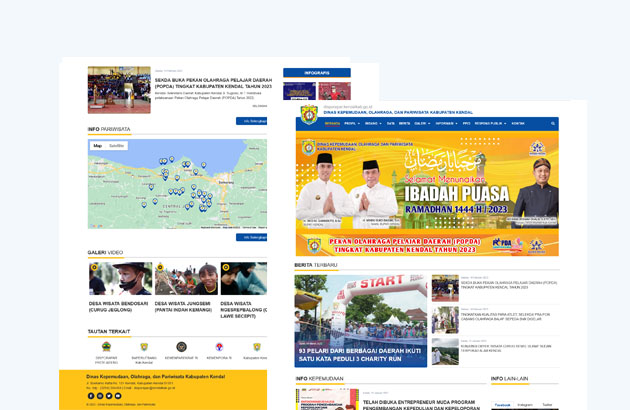
Task: Open the 93 Pelari charity run featured image
Action: point(361,320)
